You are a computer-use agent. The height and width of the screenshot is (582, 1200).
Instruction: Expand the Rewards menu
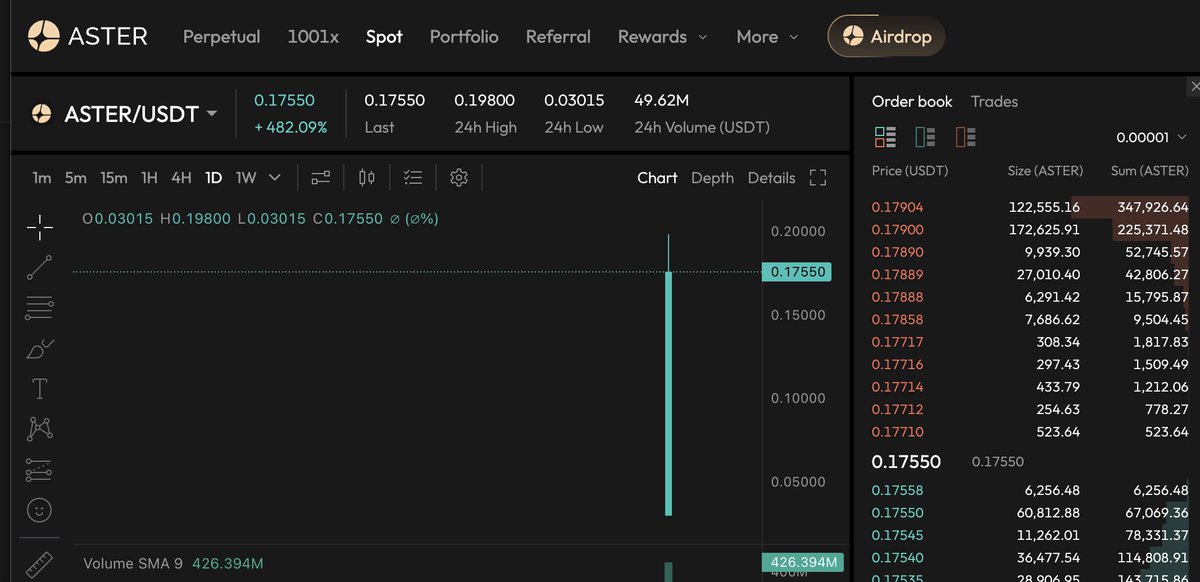(663, 37)
